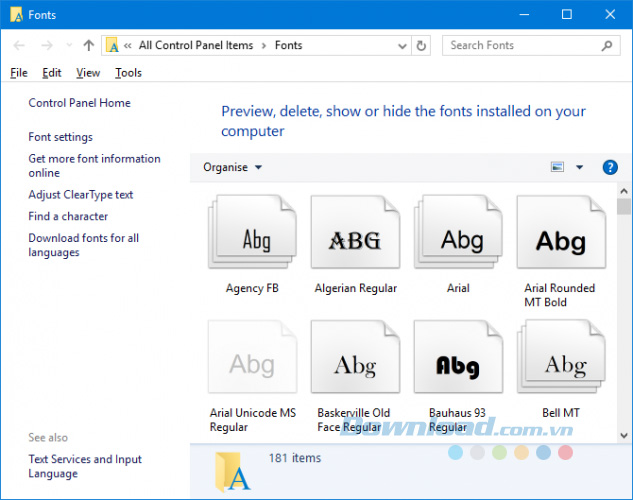Click the Fonts folder icon in details pane

(x=232, y=471)
